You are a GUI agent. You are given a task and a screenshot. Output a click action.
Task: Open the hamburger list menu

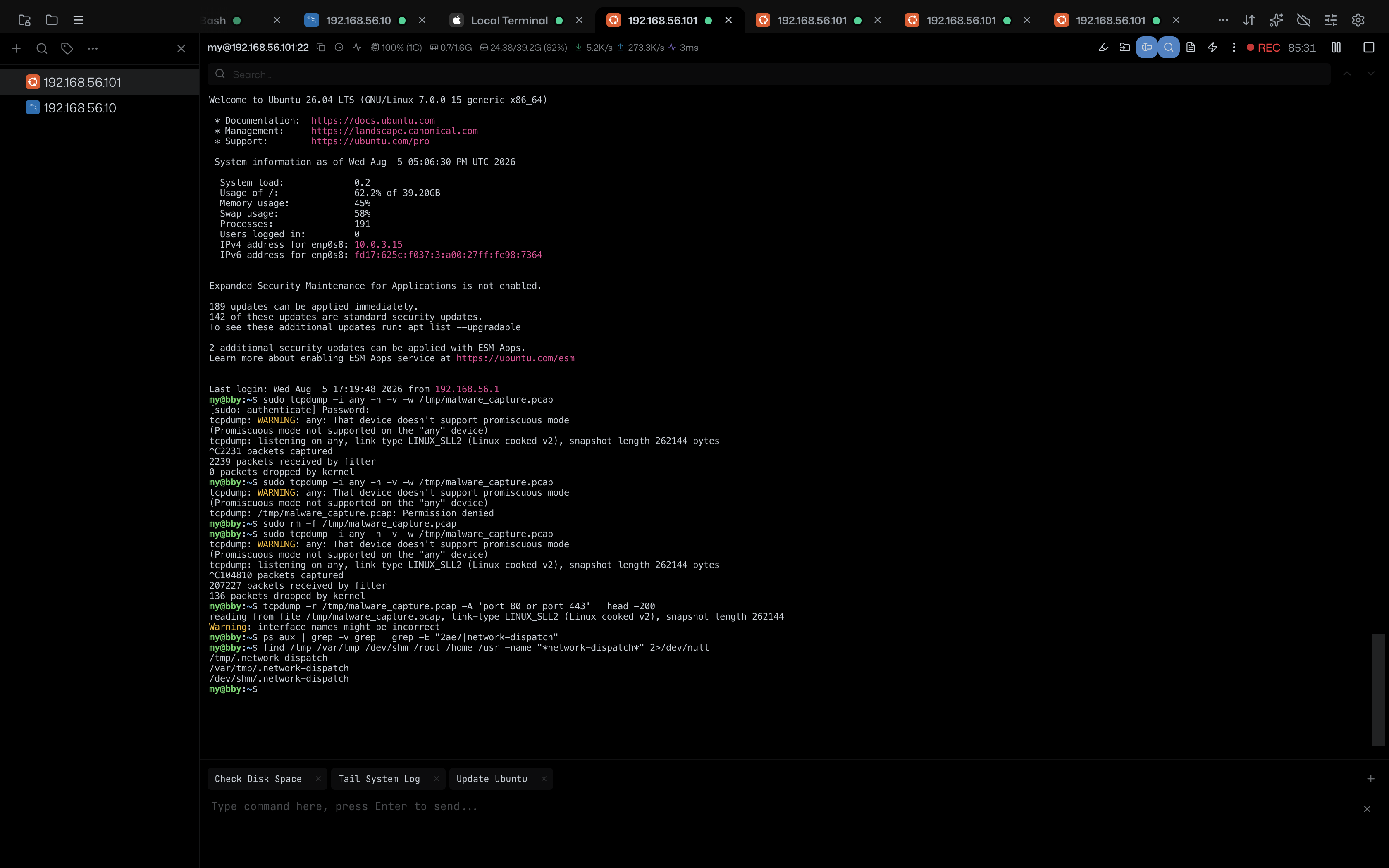[79, 20]
